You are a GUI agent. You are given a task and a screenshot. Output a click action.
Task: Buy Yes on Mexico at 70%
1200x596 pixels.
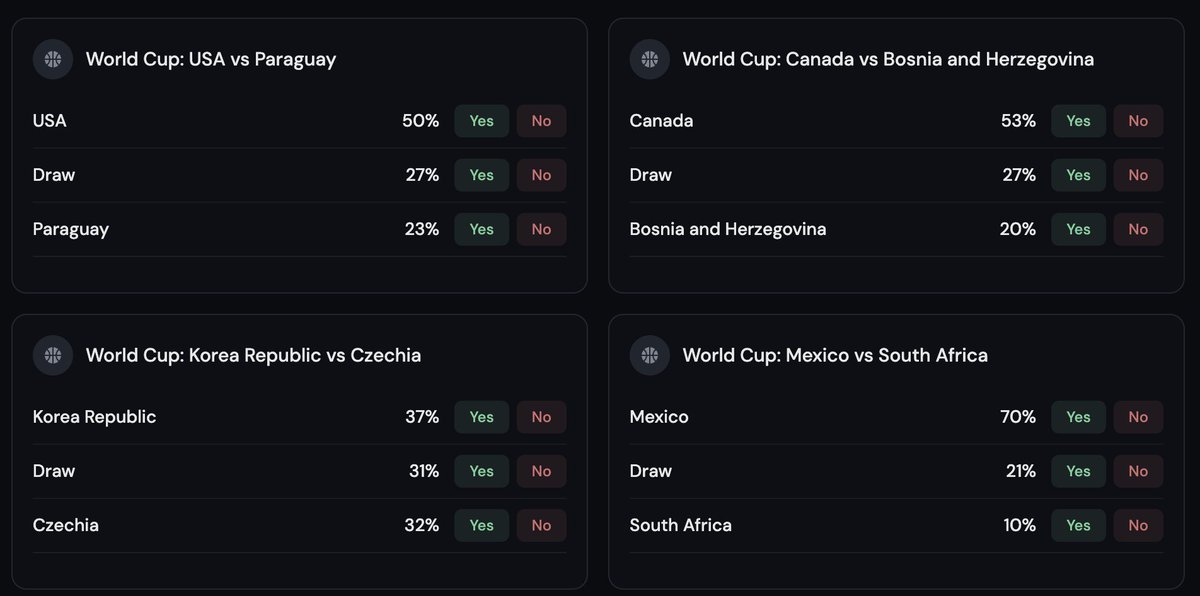[x=1078, y=417]
